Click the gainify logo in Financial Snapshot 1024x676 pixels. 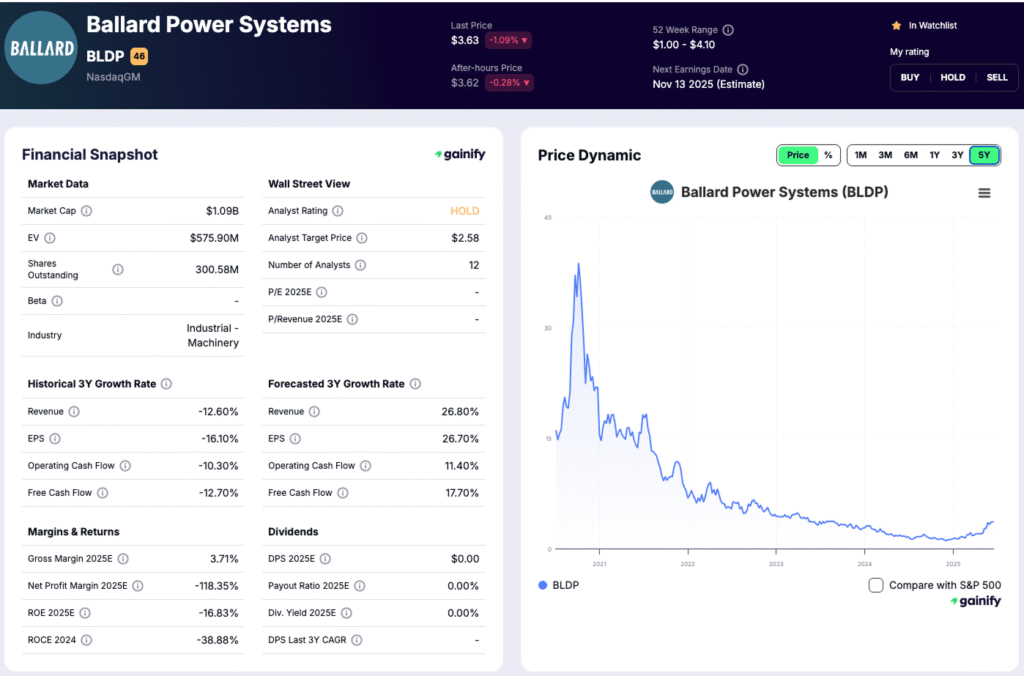click(x=461, y=155)
